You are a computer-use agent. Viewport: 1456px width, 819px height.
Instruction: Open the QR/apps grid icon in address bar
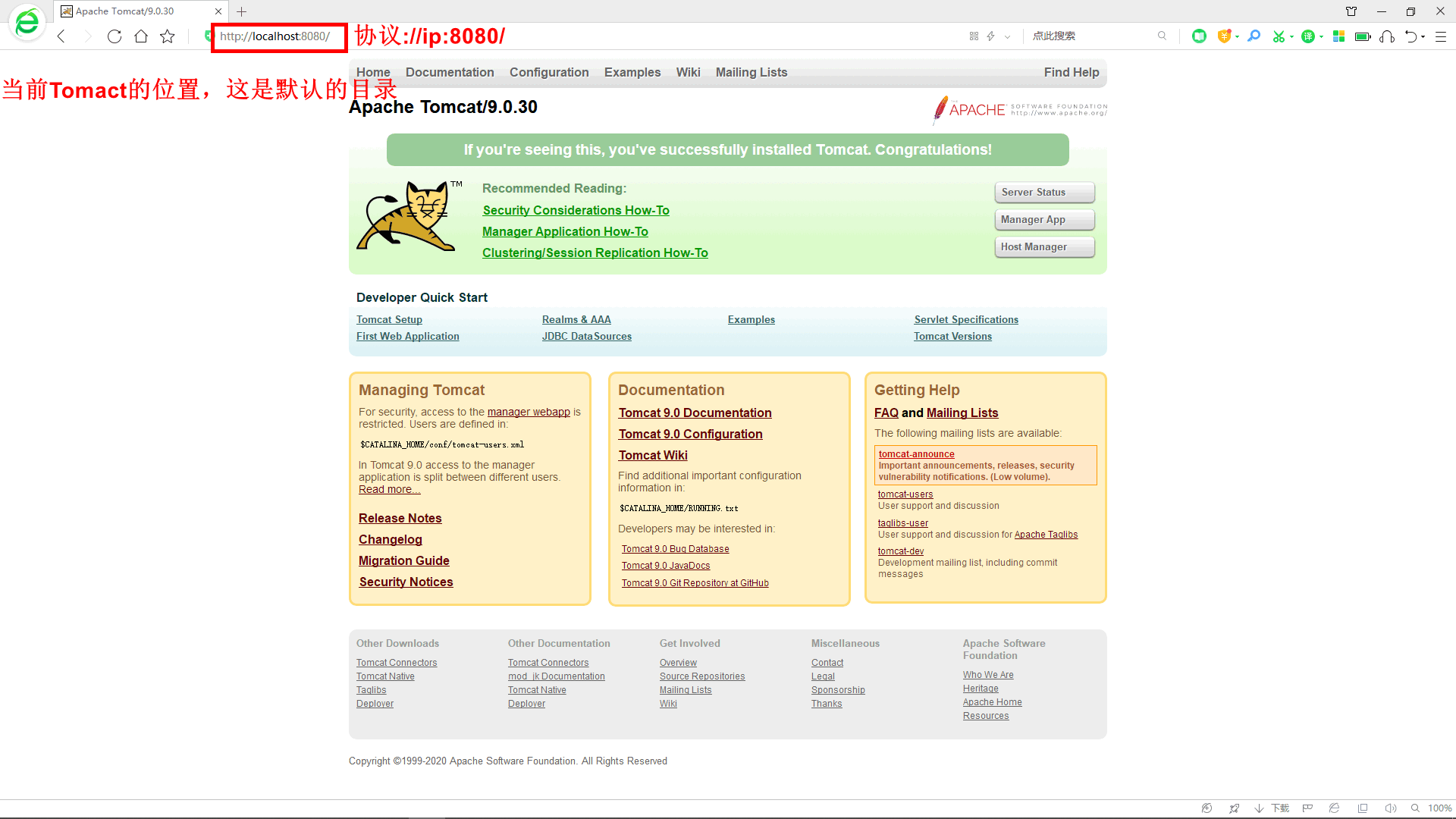(x=974, y=36)
